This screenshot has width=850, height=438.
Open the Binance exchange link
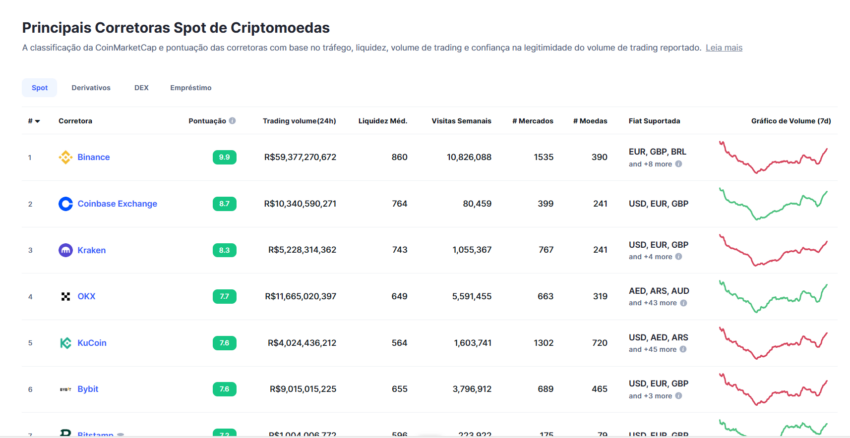(93, 157)
